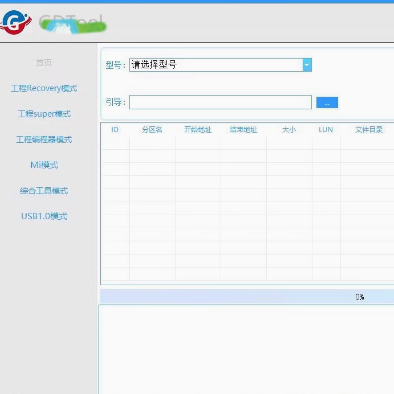Open the 首页 home page
Viewport: 394px width, 394px height.
(44, 63)
